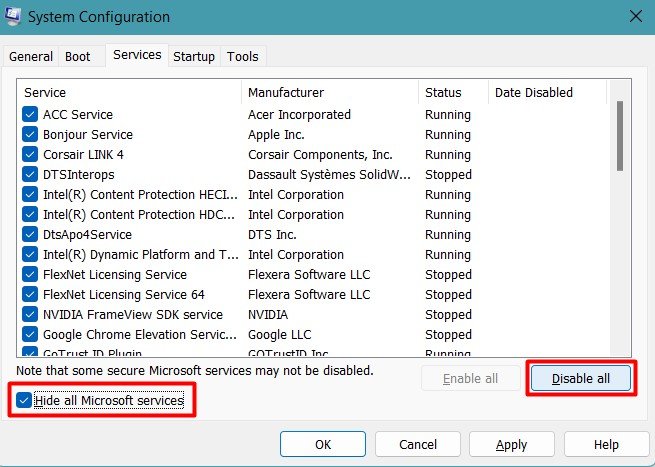Toggle Intel Content Protection HDC checkbox
The width and height of the screenshot is (655, 467).
click(30, 214)
